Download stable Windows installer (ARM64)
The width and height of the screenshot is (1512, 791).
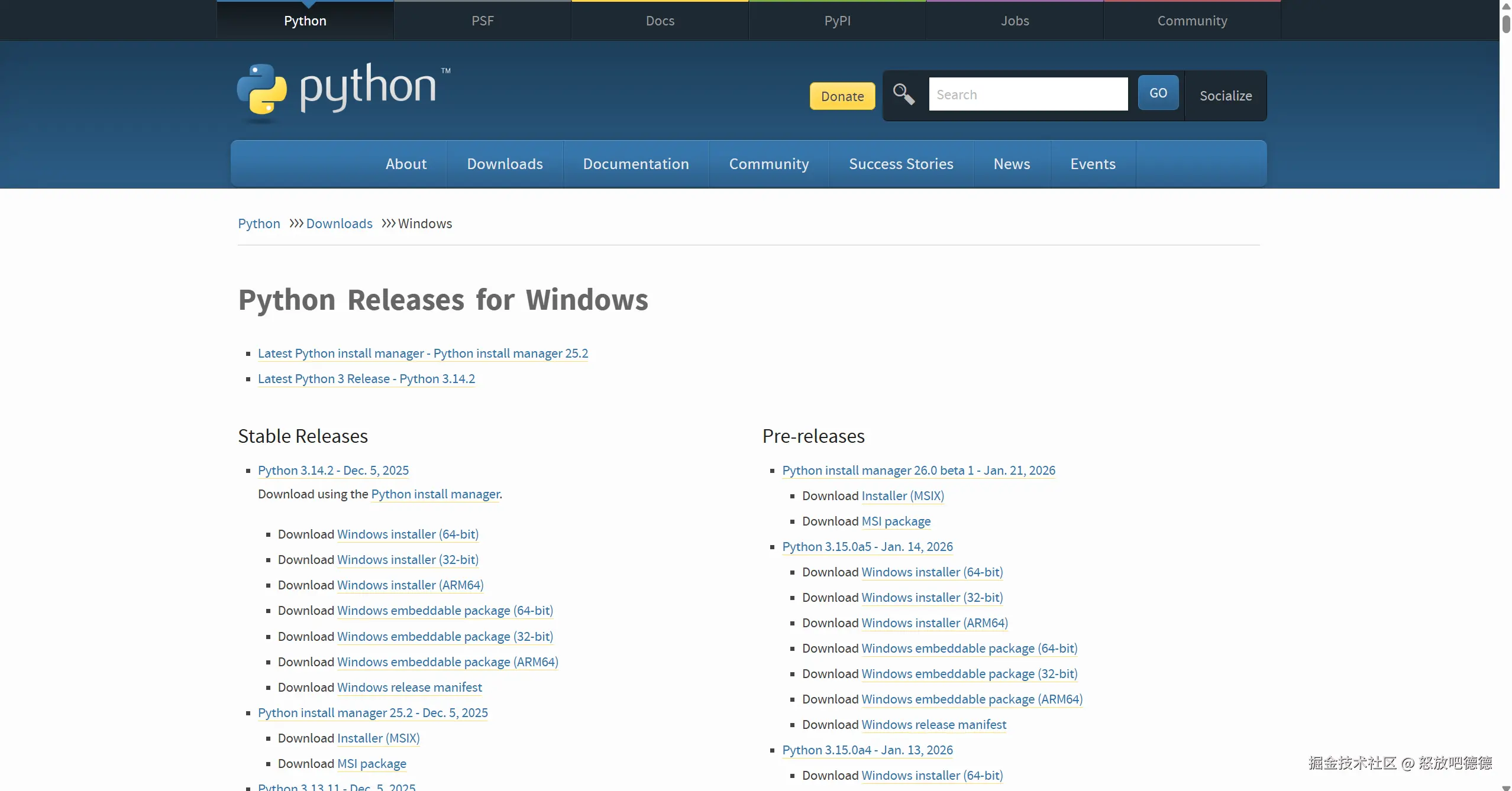410,585
